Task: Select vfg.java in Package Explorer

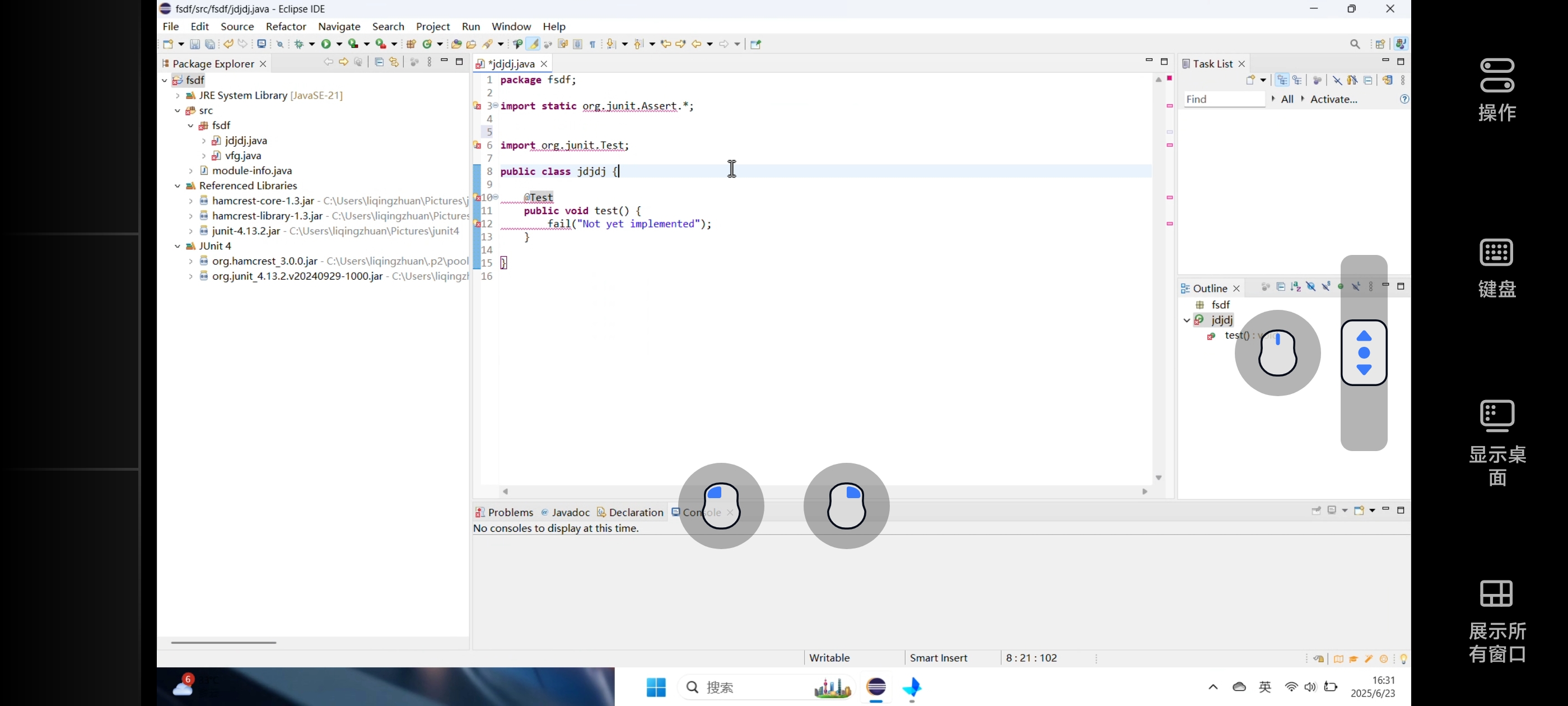Action: pos(243,155)
